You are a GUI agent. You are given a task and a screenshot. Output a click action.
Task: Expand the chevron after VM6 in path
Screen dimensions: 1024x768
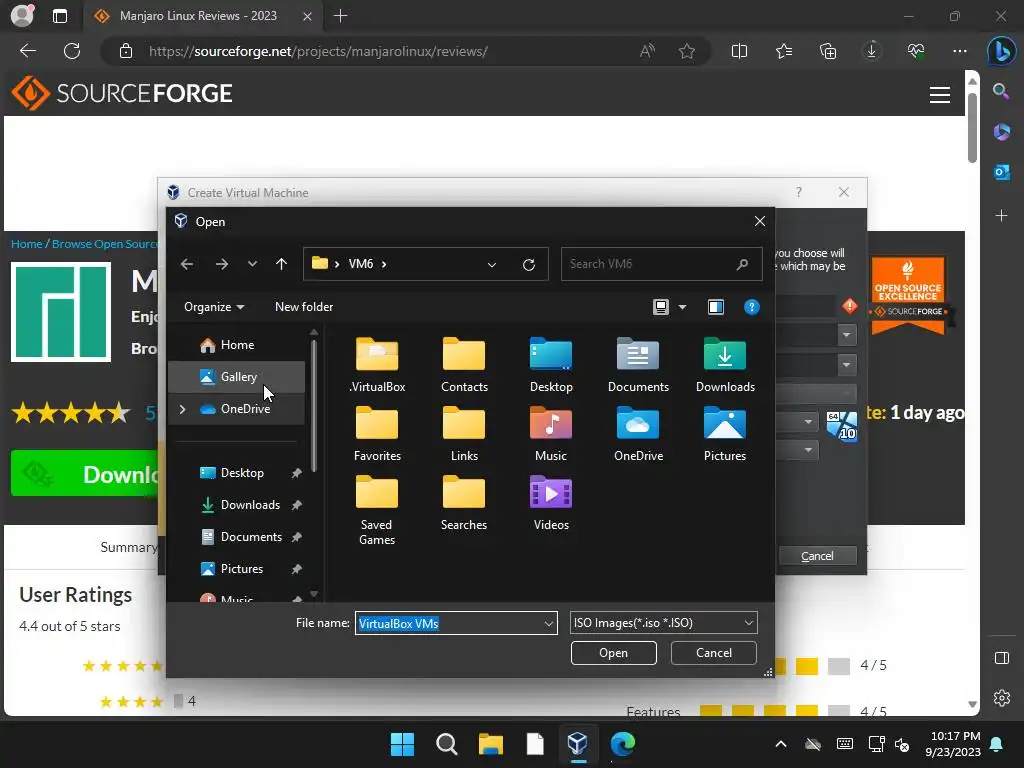(x=384, y=264)
